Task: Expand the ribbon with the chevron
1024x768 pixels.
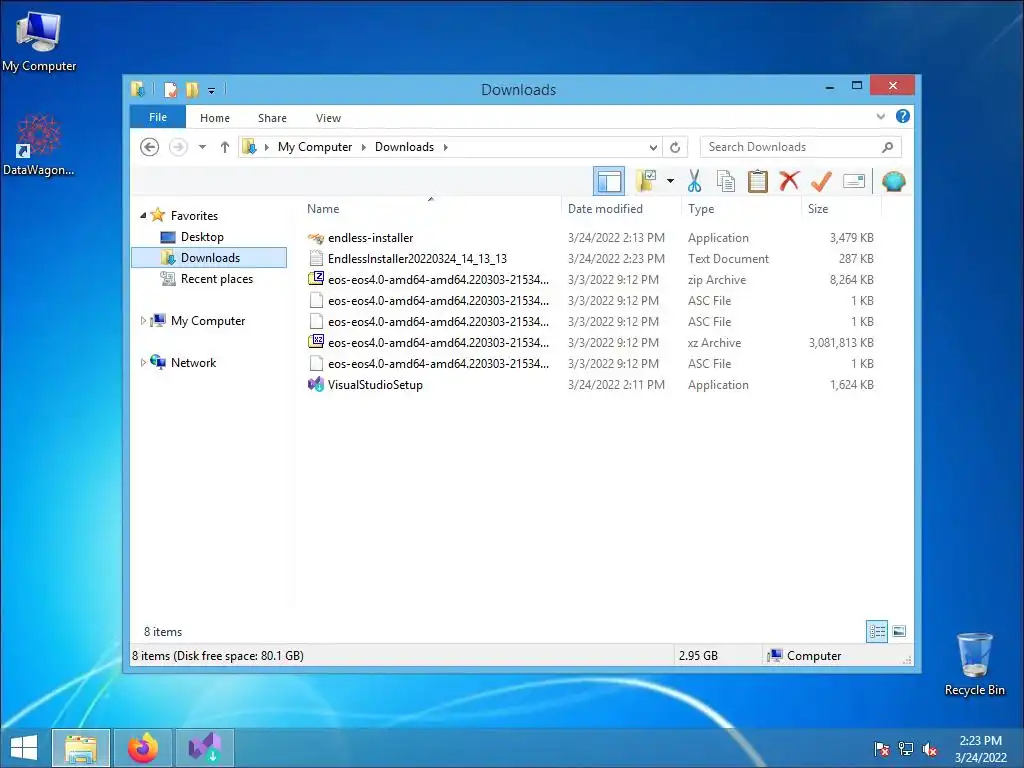Action: (x=880, y=116)
